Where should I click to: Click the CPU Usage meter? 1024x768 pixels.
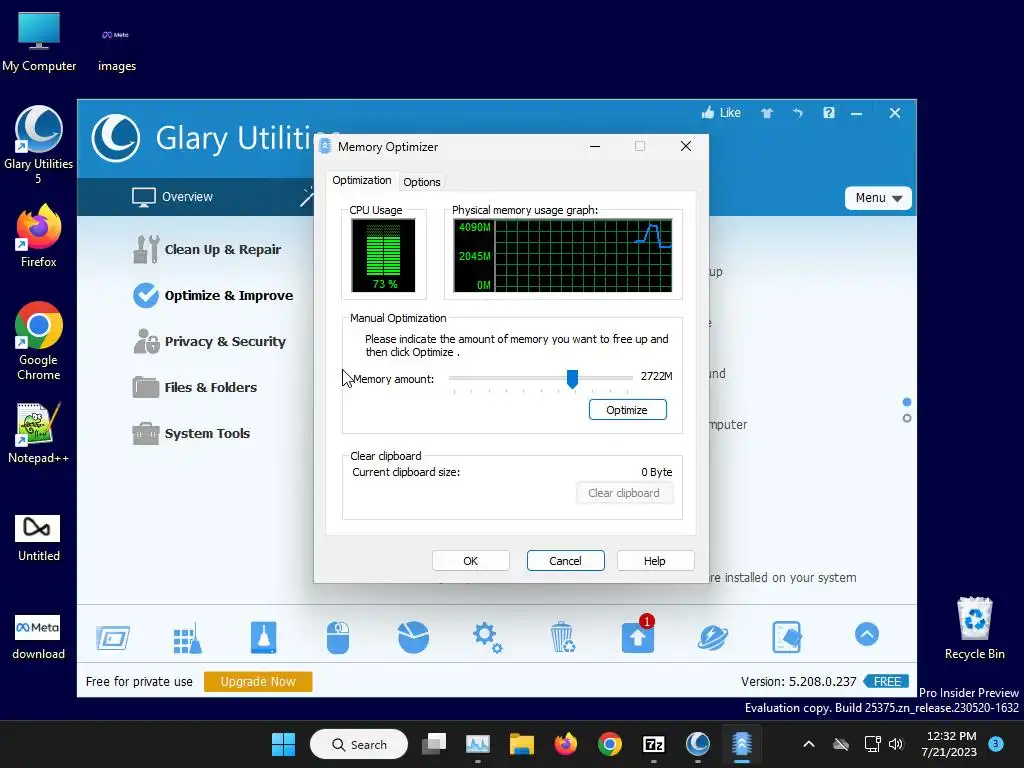tap(383, 255)
